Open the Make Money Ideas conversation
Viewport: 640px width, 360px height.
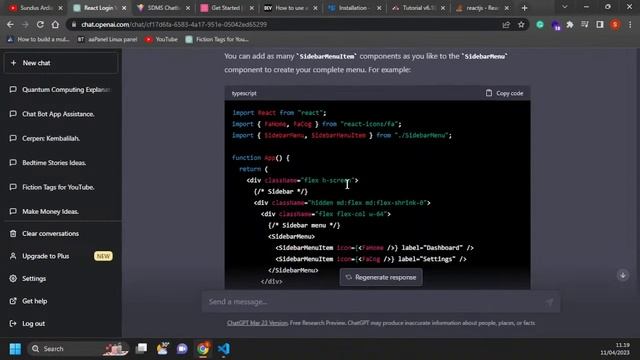[61, 211]
